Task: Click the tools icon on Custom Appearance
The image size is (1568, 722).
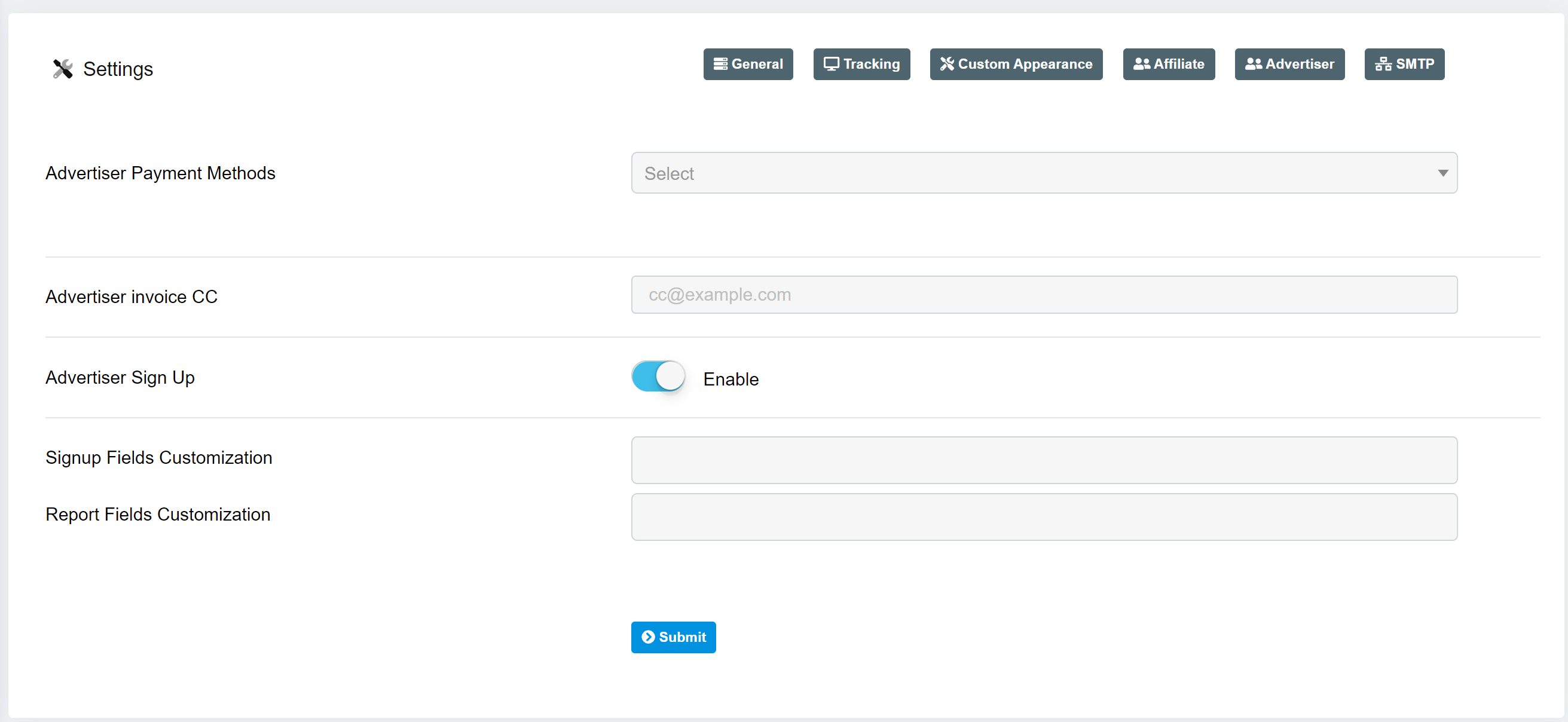Action: 946,64
